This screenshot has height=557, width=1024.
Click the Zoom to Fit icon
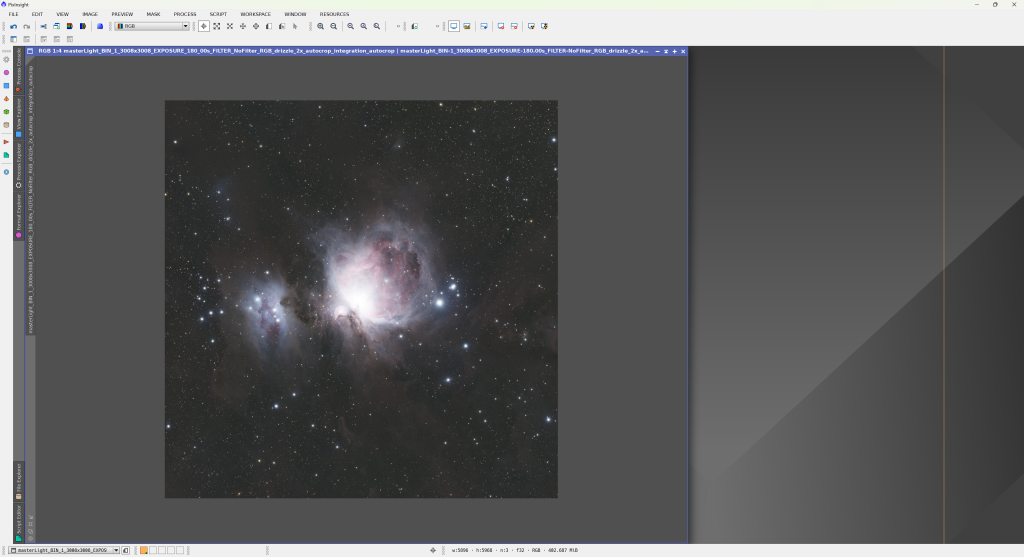[217, 26]
